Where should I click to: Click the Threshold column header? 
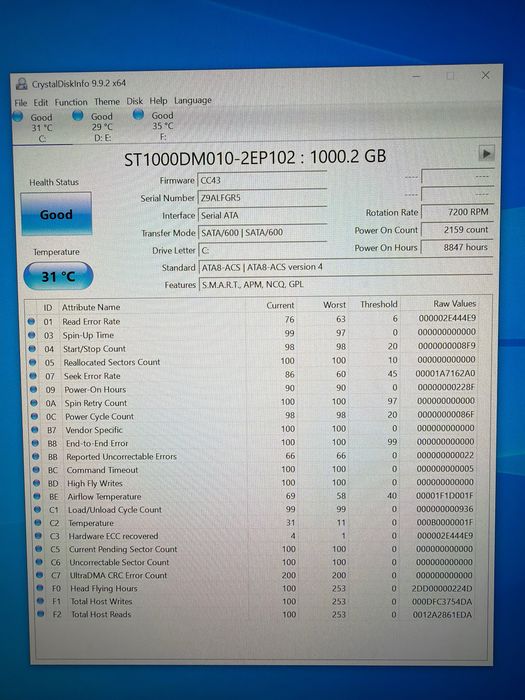click(379, 304)
